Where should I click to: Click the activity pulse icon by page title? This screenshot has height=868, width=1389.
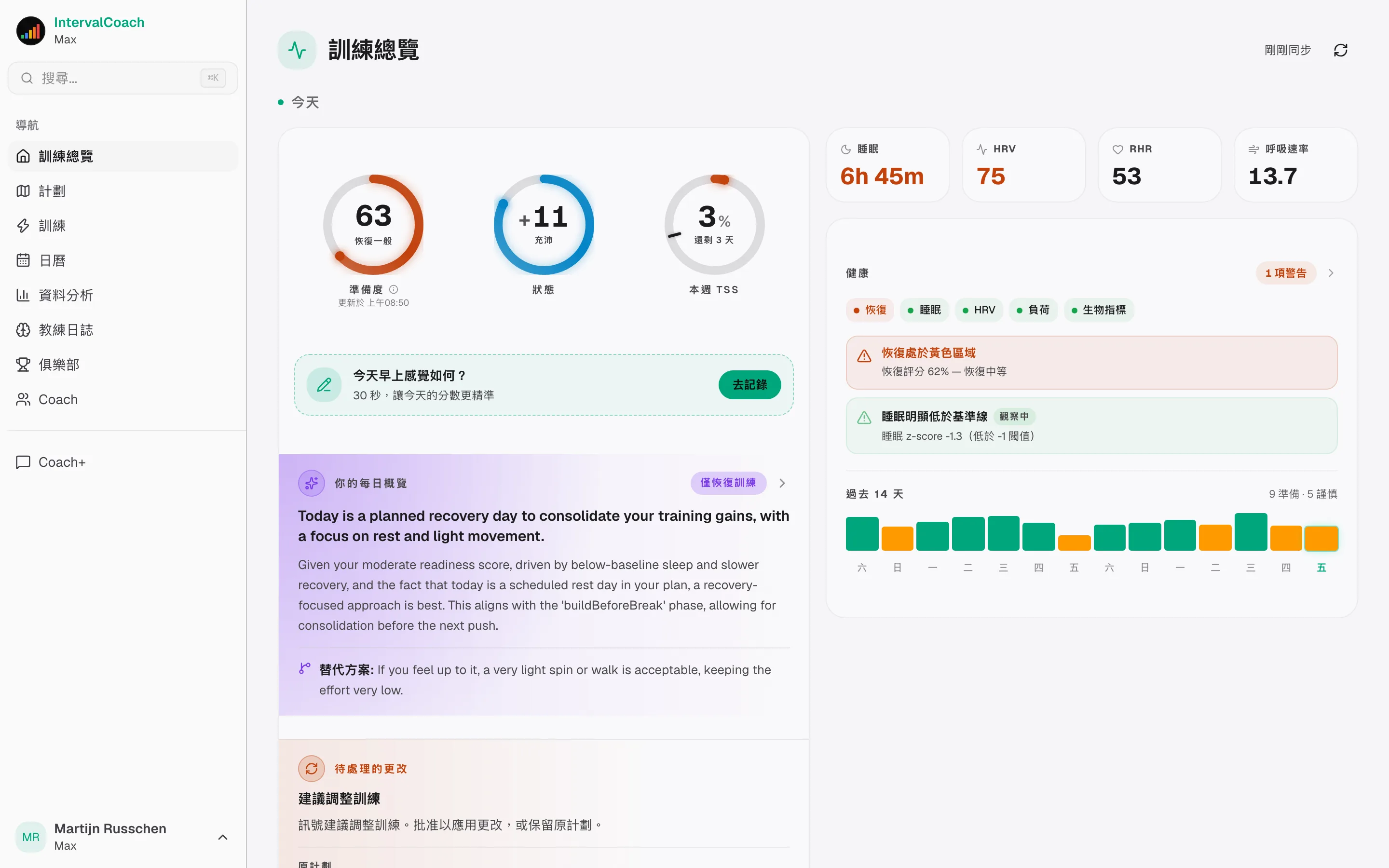[297, 50]
